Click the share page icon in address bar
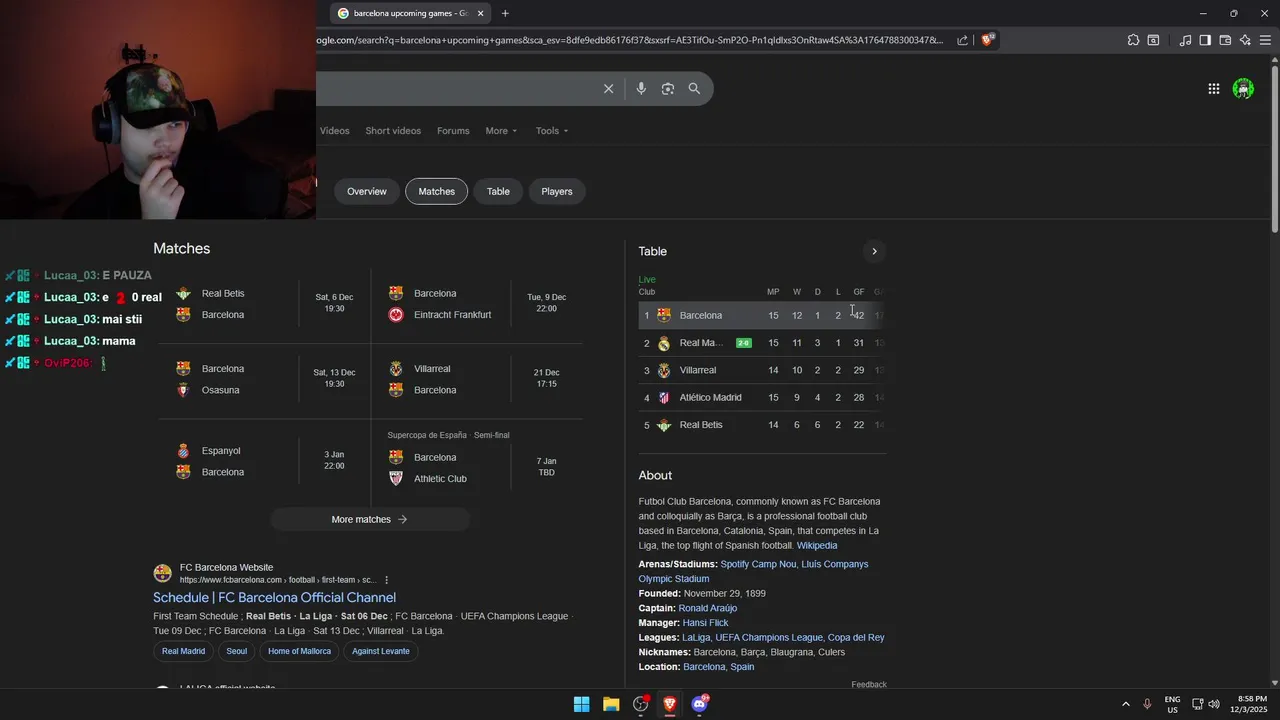1280x720 pixels. 962,40
